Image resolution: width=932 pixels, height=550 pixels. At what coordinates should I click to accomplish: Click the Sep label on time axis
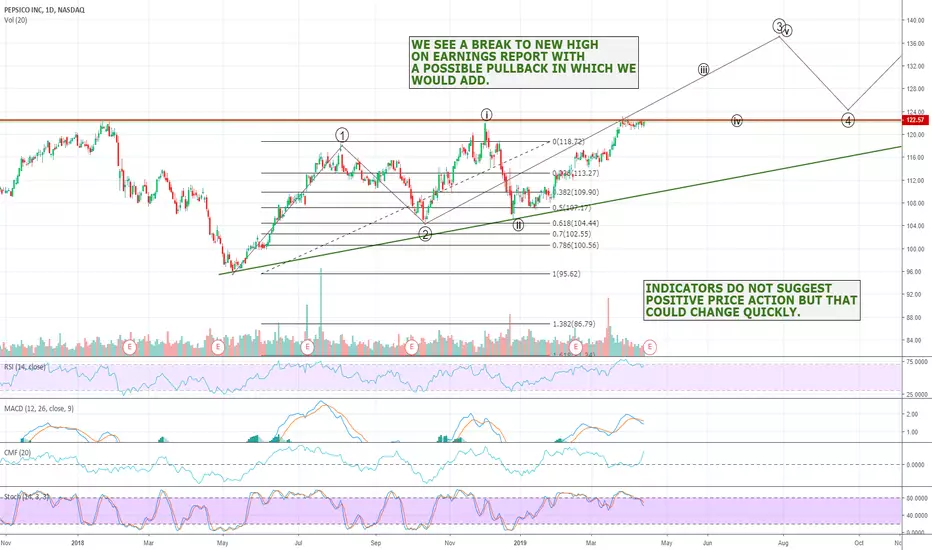pos(375,543)
